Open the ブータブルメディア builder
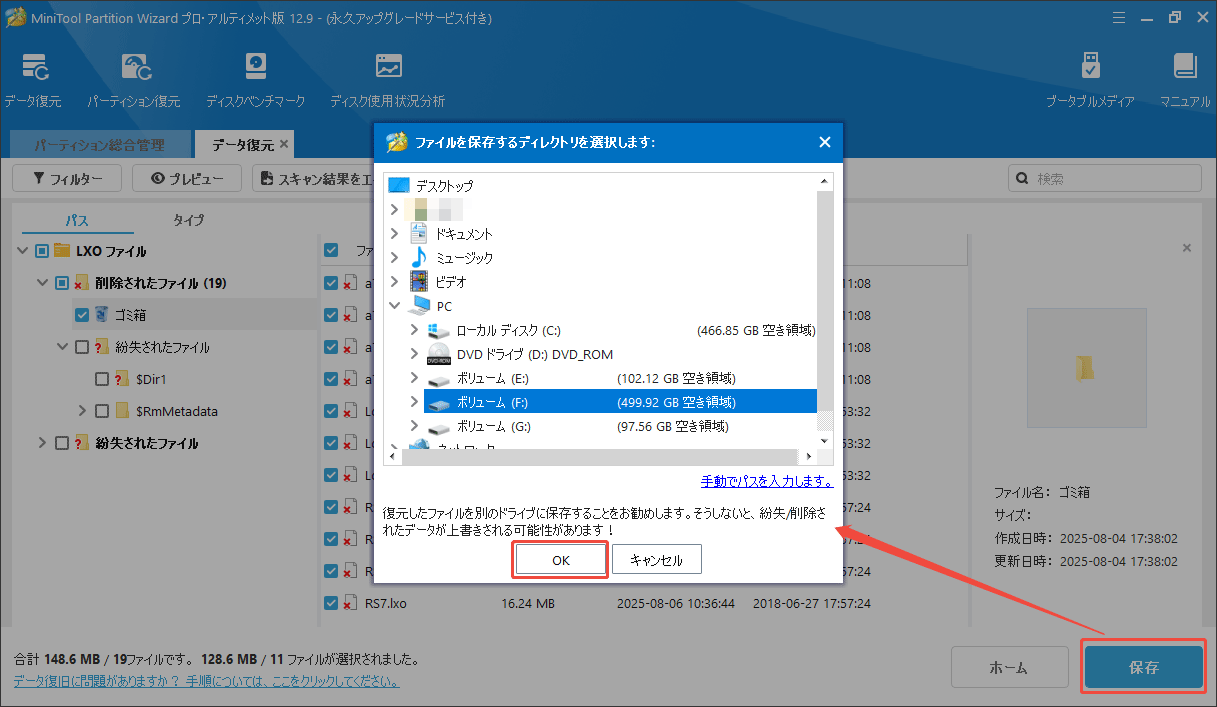This screenshot has width=1217, height=707. pos(1090,80)
